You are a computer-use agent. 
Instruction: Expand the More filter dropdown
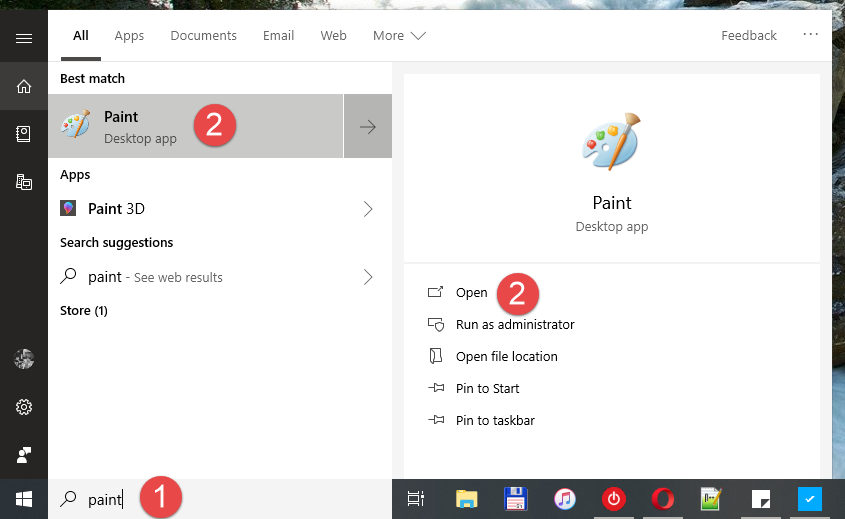tap(399, 36)
